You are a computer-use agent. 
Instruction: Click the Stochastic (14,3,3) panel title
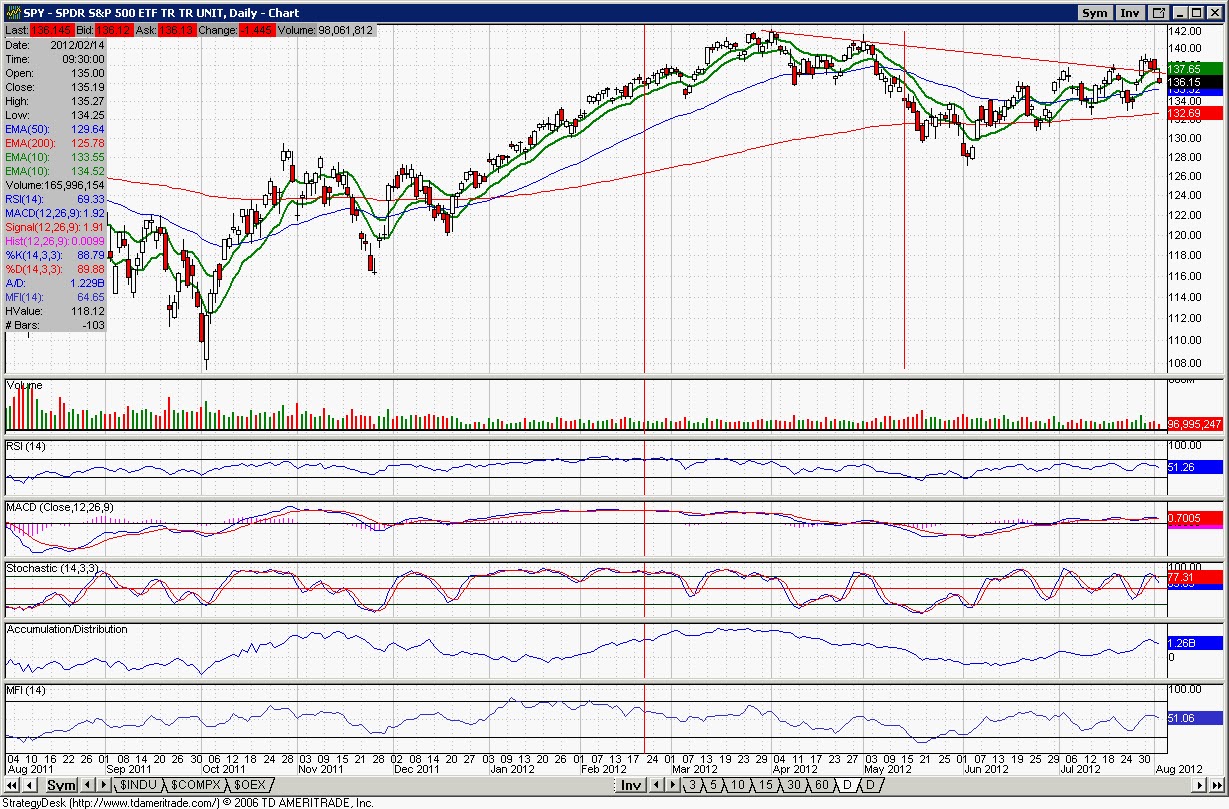[x=52, y=568]
